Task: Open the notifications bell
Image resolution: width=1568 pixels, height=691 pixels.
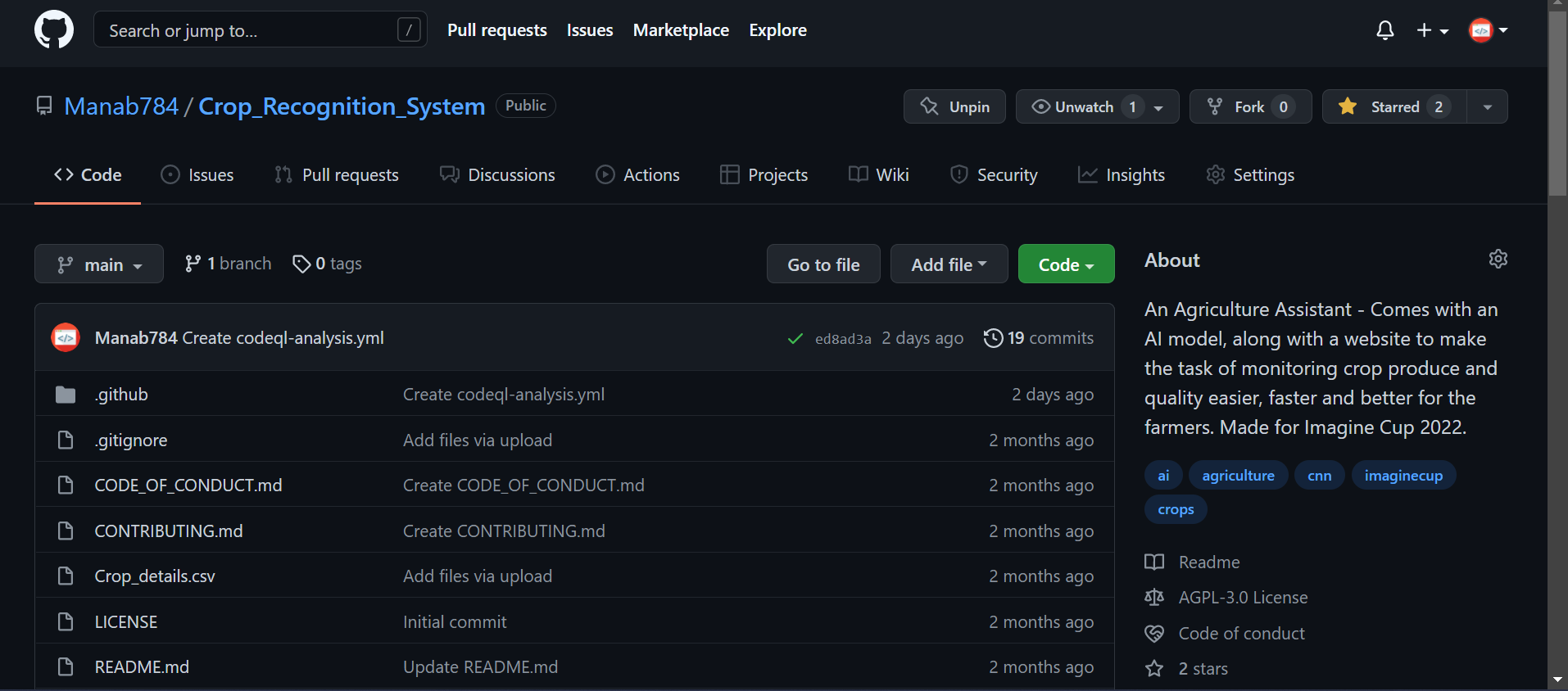Action: tap(1384, 30)
